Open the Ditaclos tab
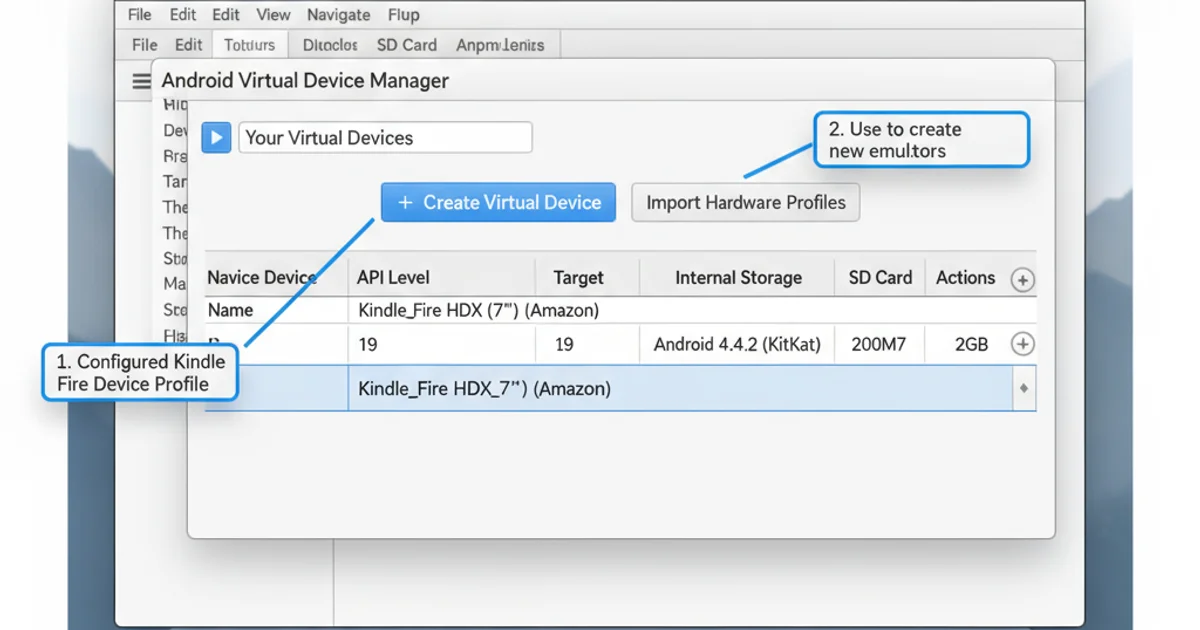1200x630 pixels. tap(328, 44)
